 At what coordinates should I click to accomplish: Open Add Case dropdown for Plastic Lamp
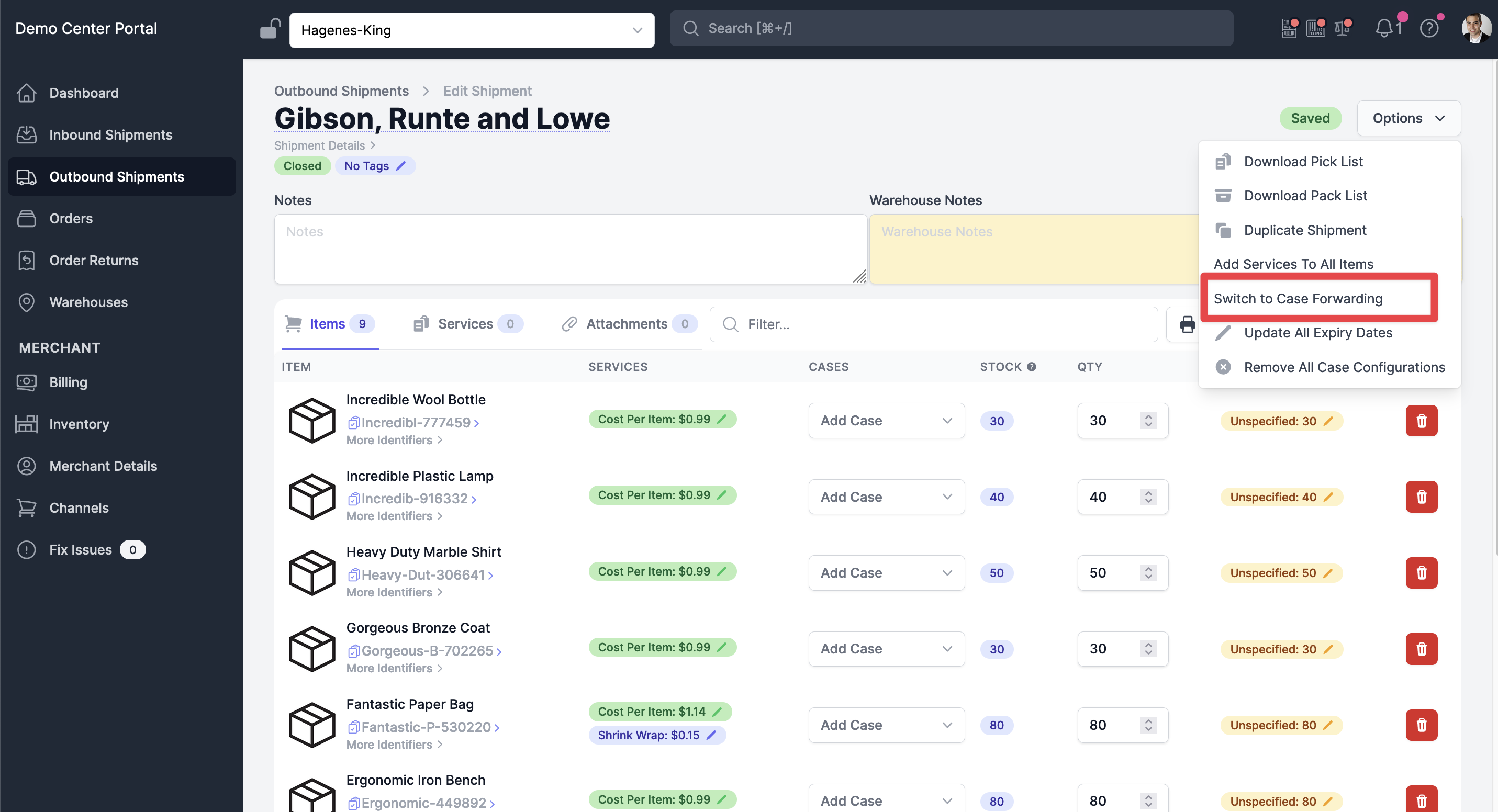[x=886, y=497]
